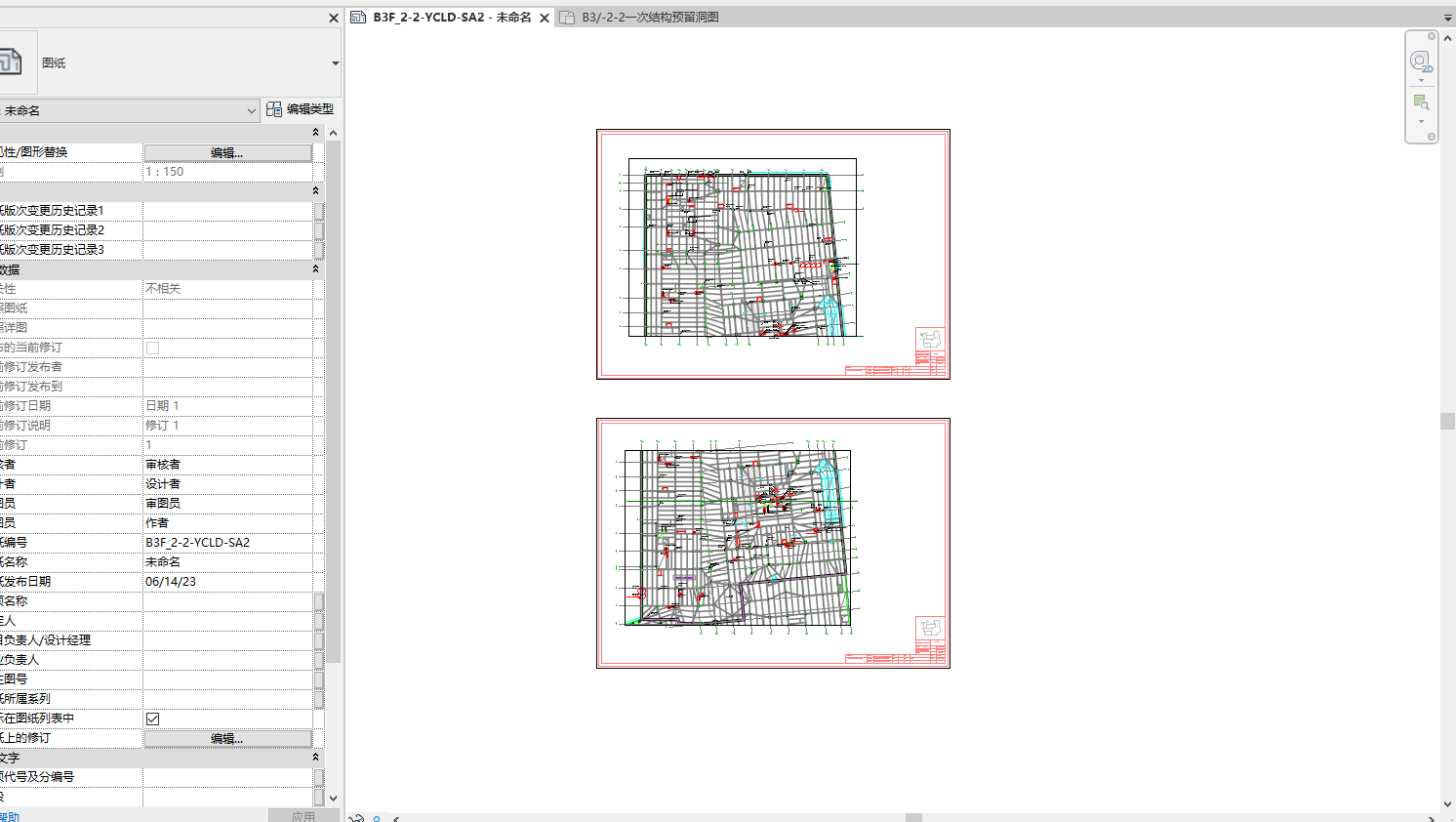Image resolution: width=1456 pixels, height=822 pixels.
Task: Switch to the B3/-2-2一次结构预留洞图 tab
Action: (x=649, y=18)
